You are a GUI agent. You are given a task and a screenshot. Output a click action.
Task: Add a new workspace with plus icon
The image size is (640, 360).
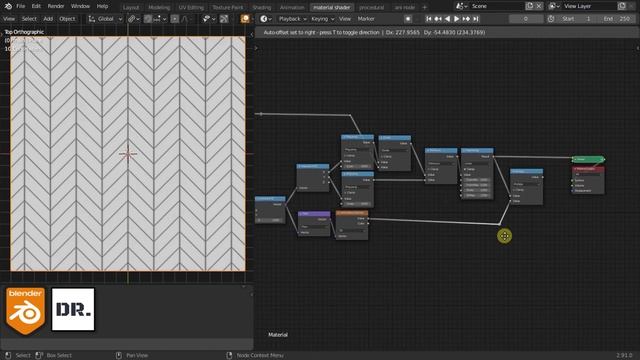coord(424,7)
